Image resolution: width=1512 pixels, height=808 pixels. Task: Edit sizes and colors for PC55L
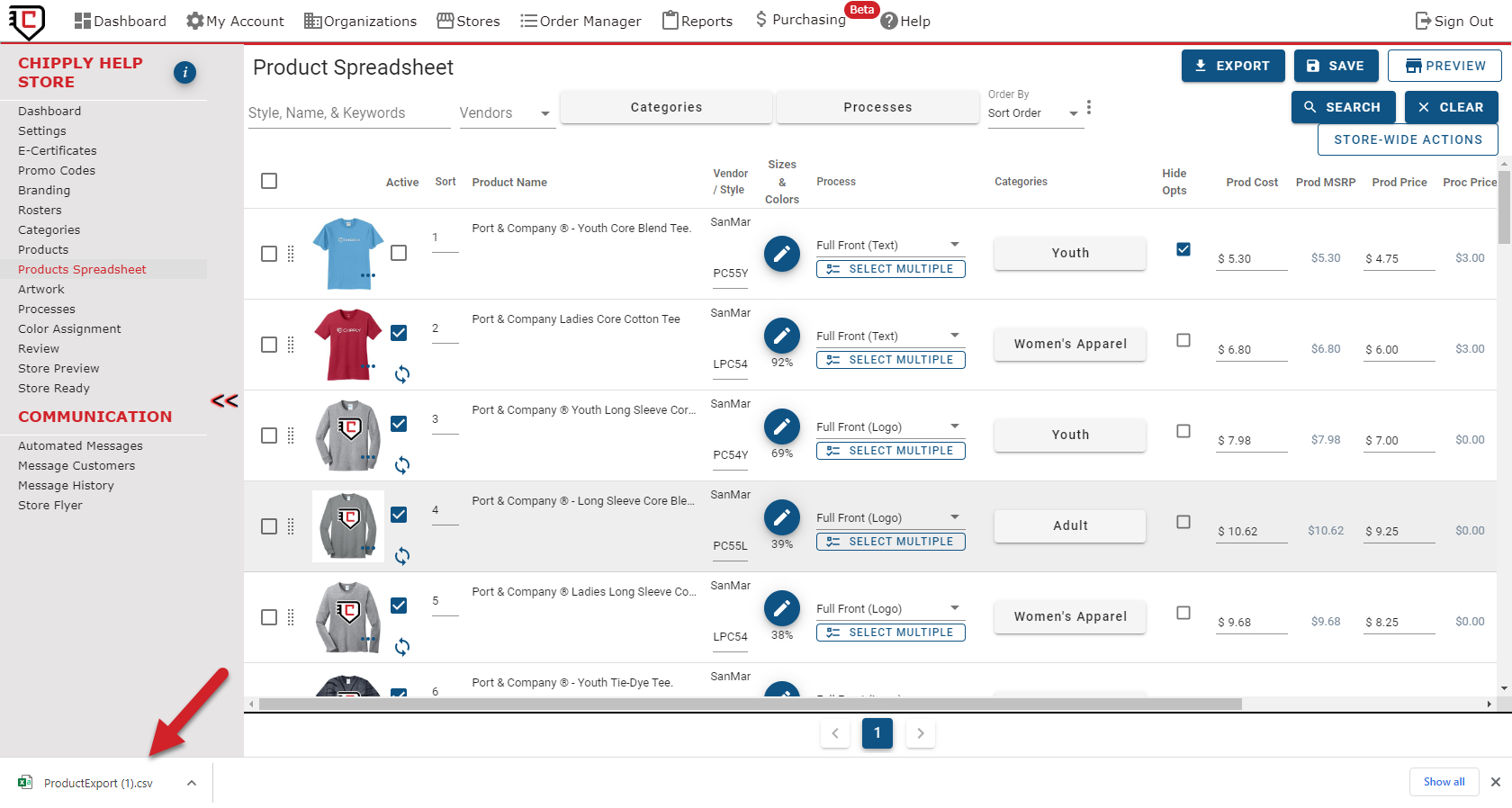click(x=781, y=517)
